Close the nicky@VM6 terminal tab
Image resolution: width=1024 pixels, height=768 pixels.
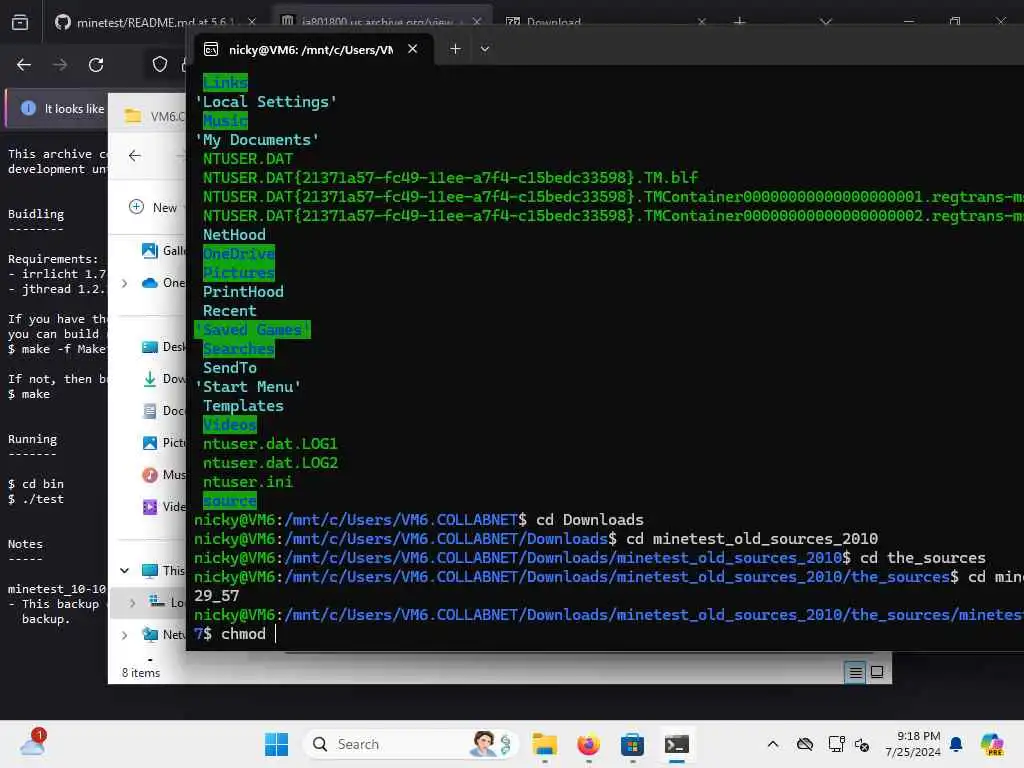[x=412, y=49]
